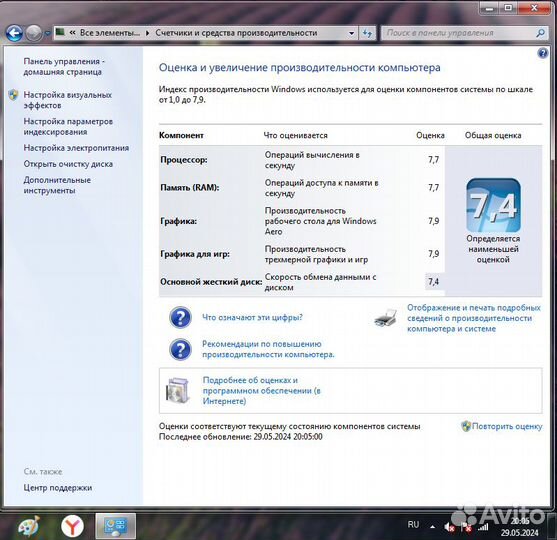This screenshot has height=540, width=557.
Task: Close the performance window
Action: pyautogui.click(x=534, y=8)
